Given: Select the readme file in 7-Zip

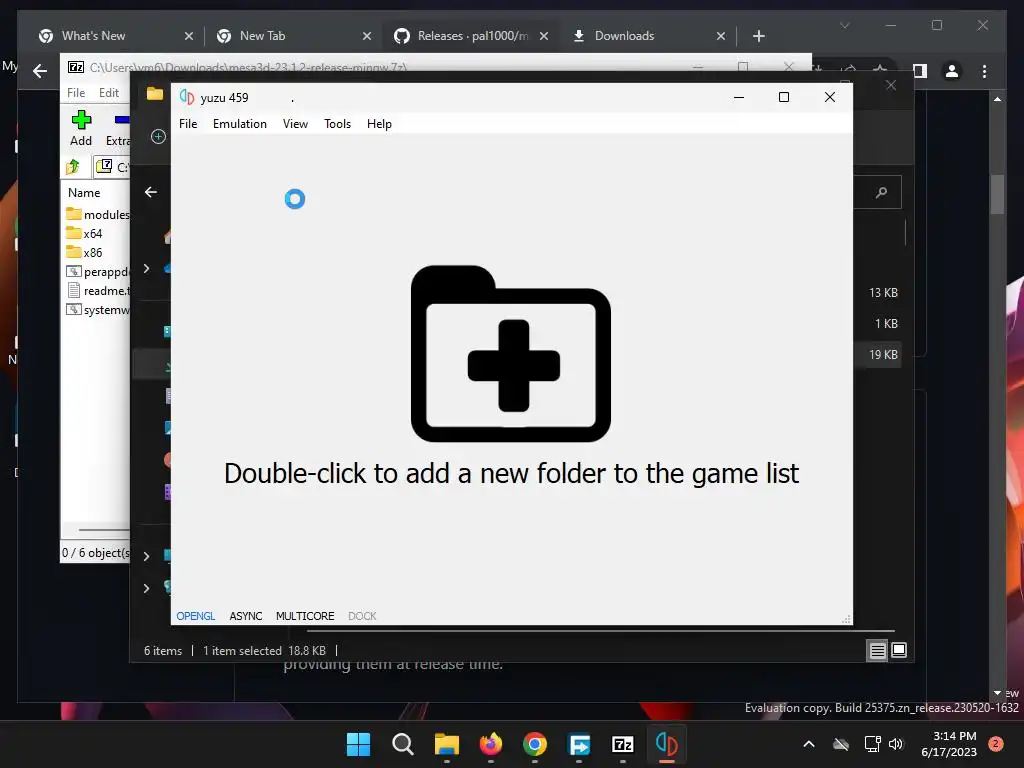Looking at the screenshot, I should (98, 291).
